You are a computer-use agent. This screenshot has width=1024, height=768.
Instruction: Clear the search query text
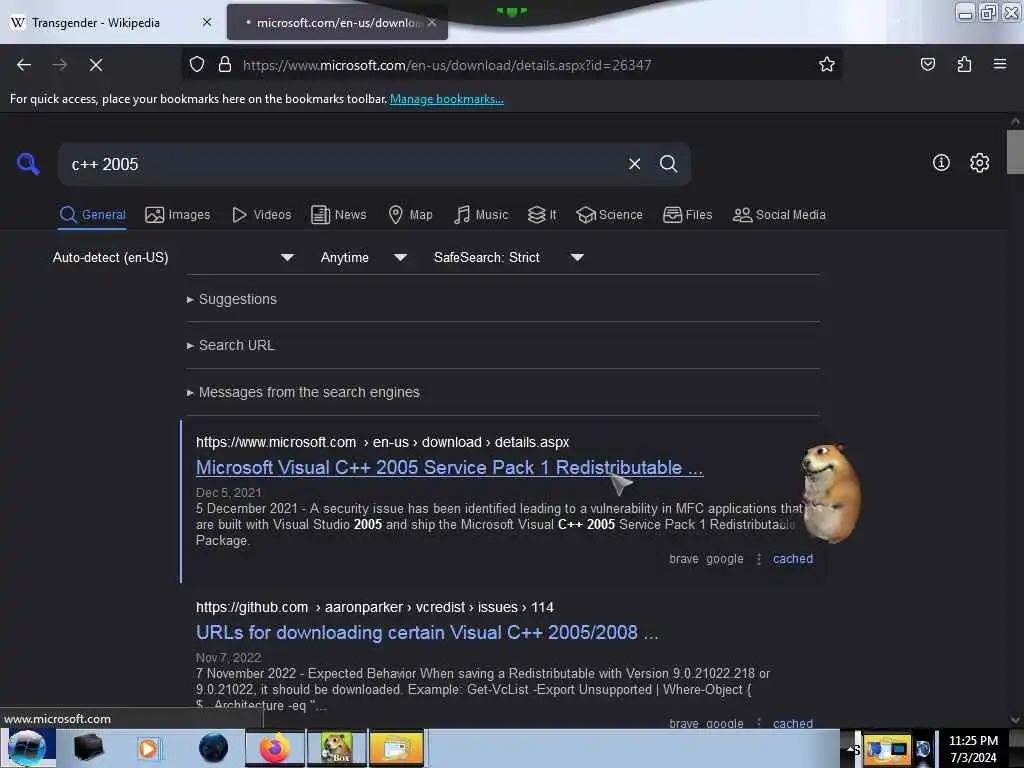[634, 164]
